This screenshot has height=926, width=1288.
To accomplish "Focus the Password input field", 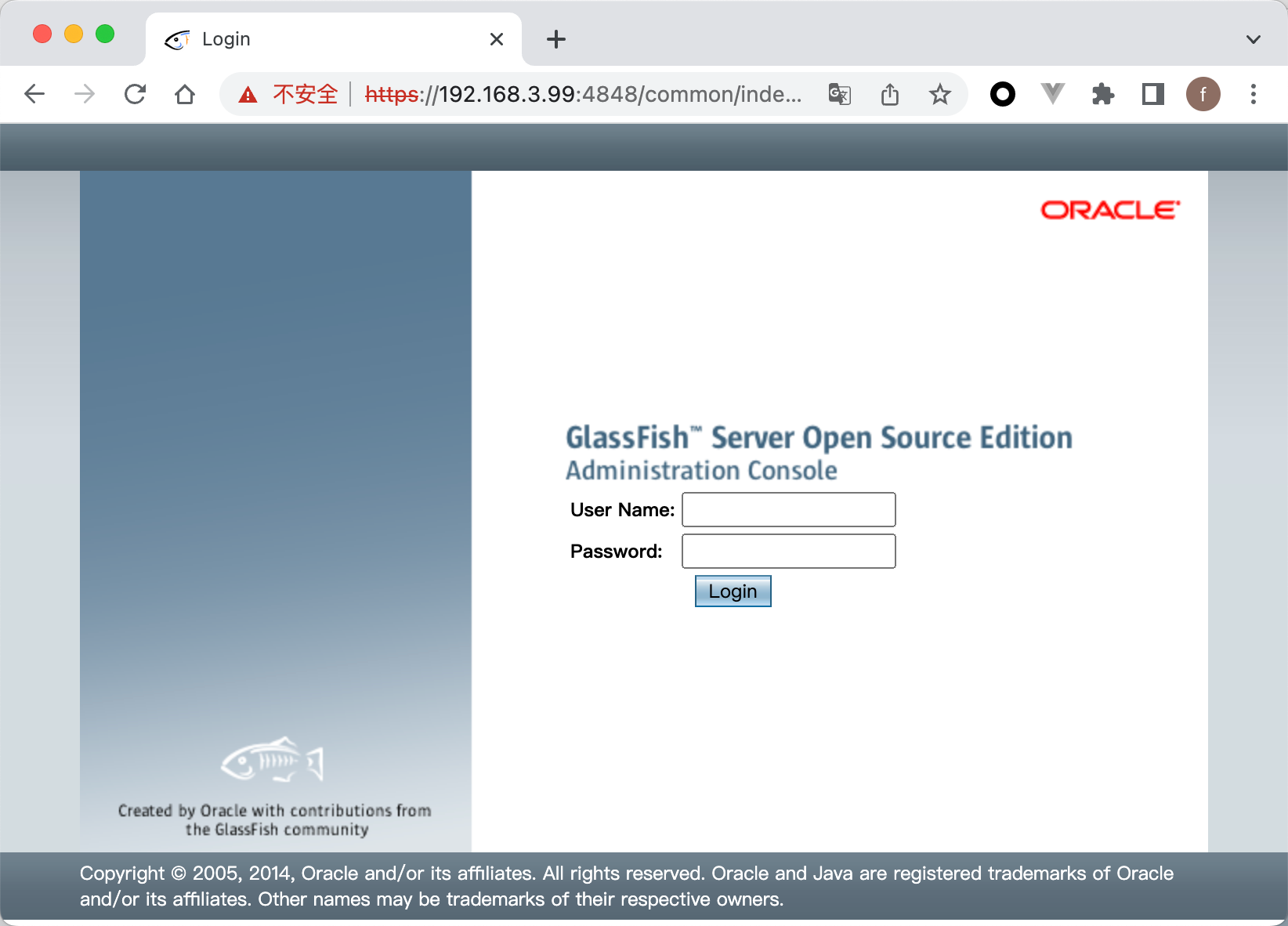I will (x=788, y=552).
